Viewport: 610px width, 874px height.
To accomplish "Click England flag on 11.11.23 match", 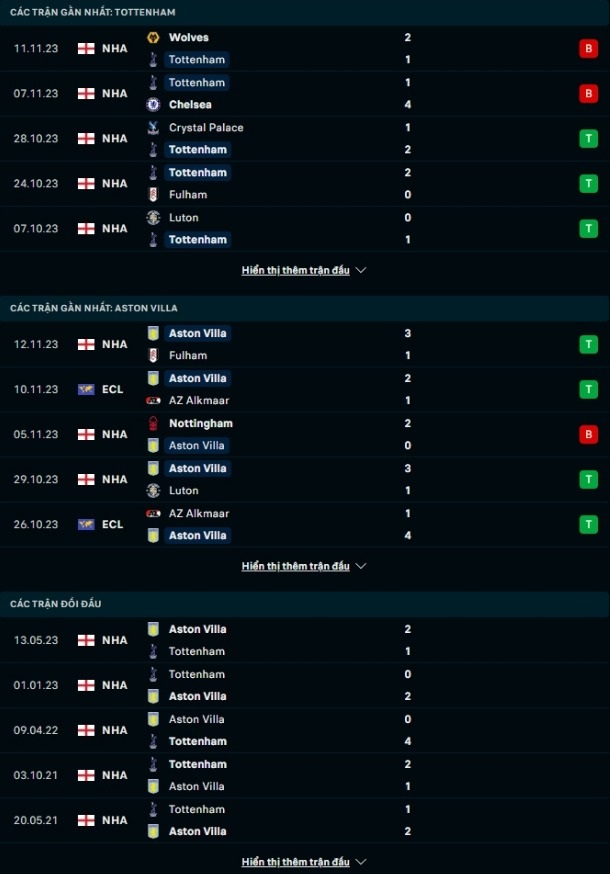I will point(86,48).
